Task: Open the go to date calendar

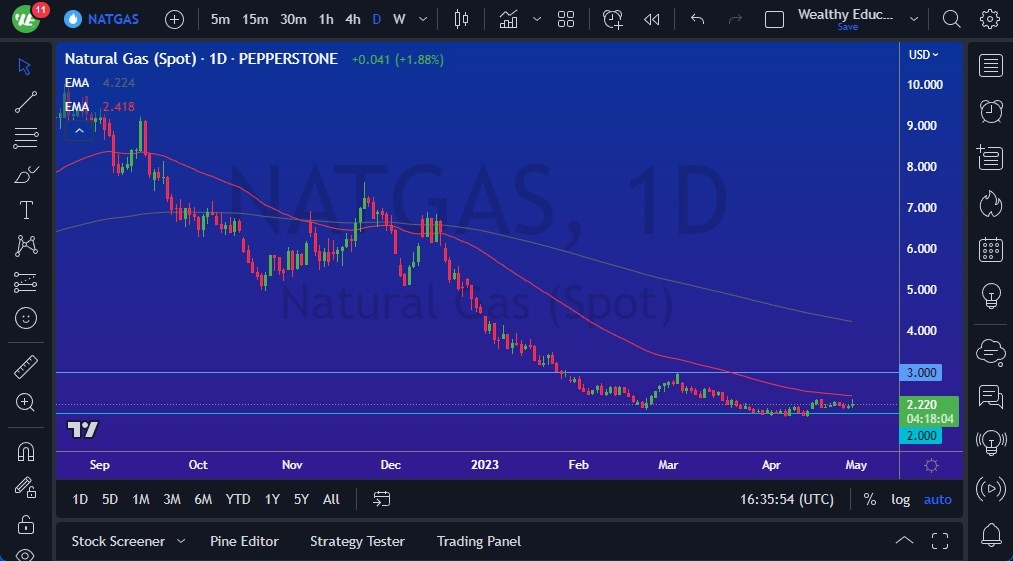Action: point(382,499)
